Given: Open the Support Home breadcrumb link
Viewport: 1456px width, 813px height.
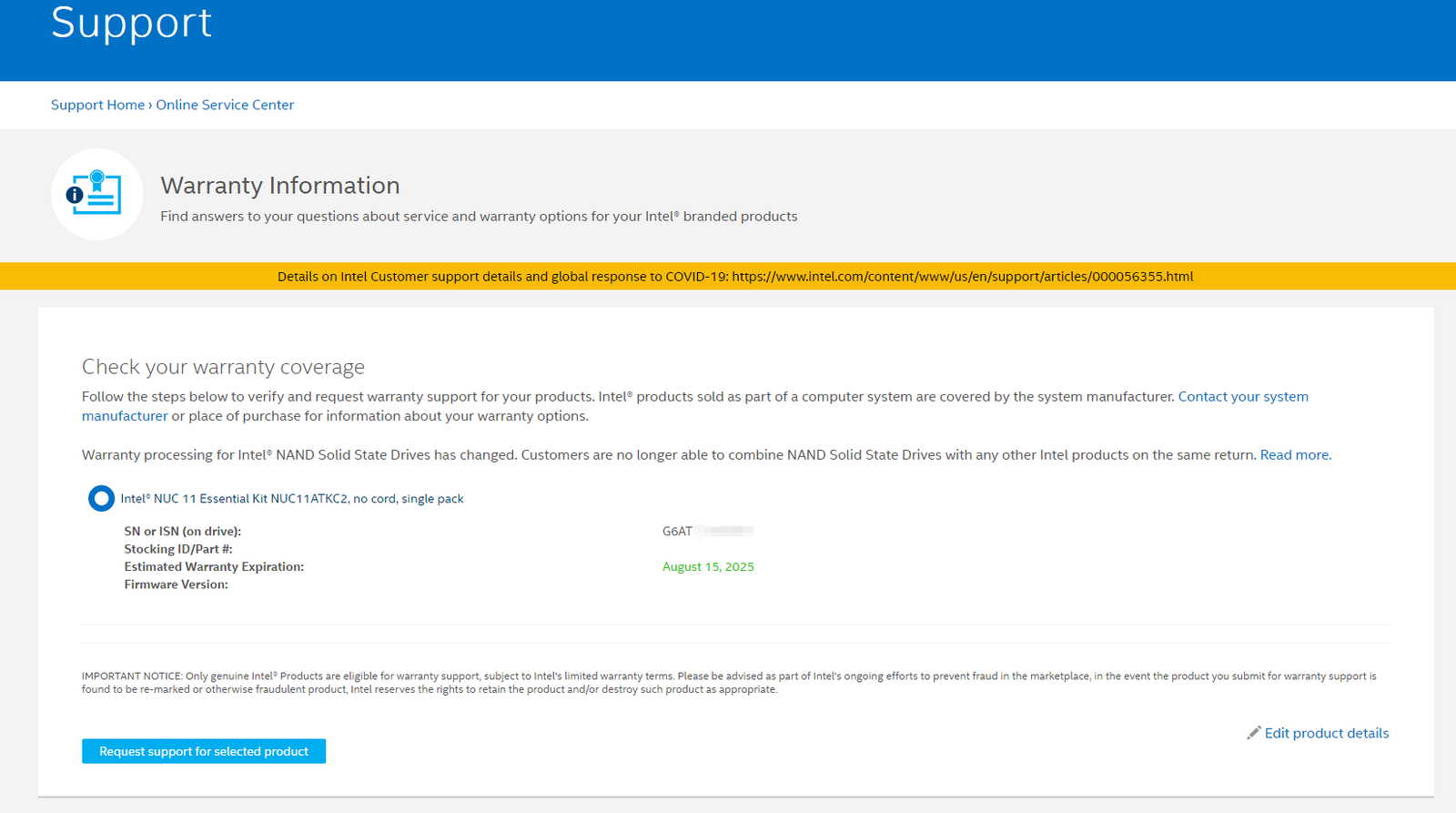Looking at the screenshot, I should 97,105.
